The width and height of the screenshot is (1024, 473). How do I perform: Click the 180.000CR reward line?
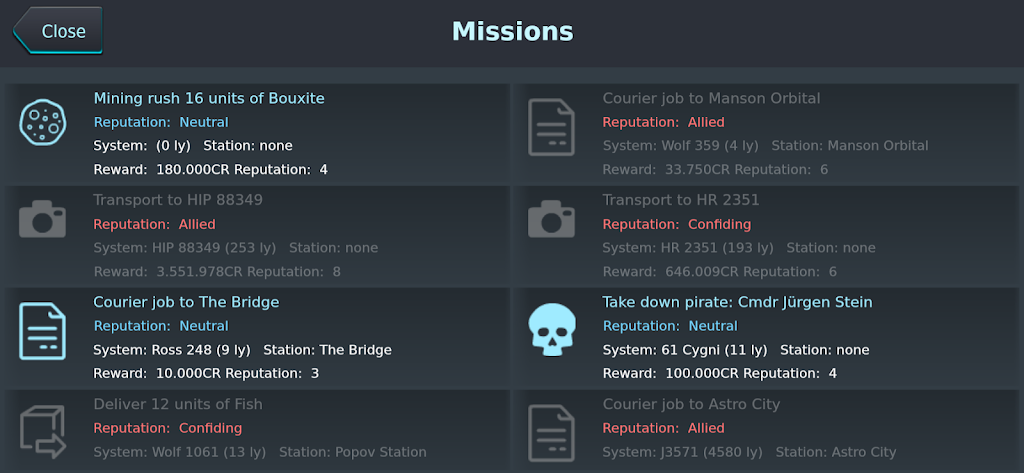point(211,169)
